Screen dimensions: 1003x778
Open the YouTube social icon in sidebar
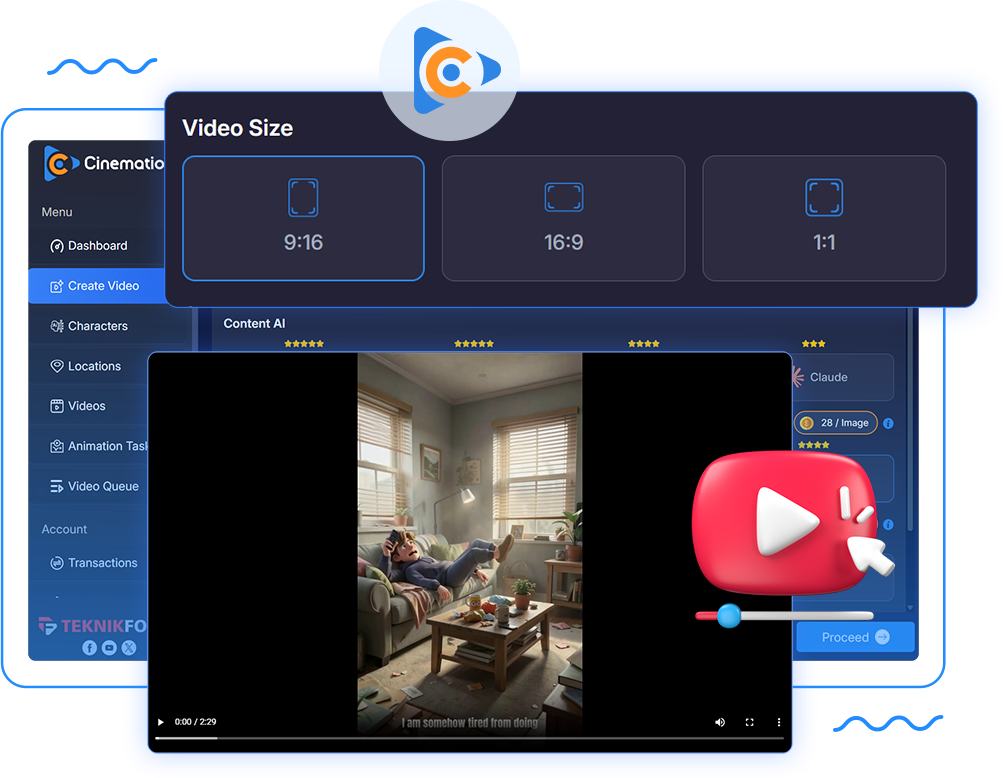[x=109, y=648]
